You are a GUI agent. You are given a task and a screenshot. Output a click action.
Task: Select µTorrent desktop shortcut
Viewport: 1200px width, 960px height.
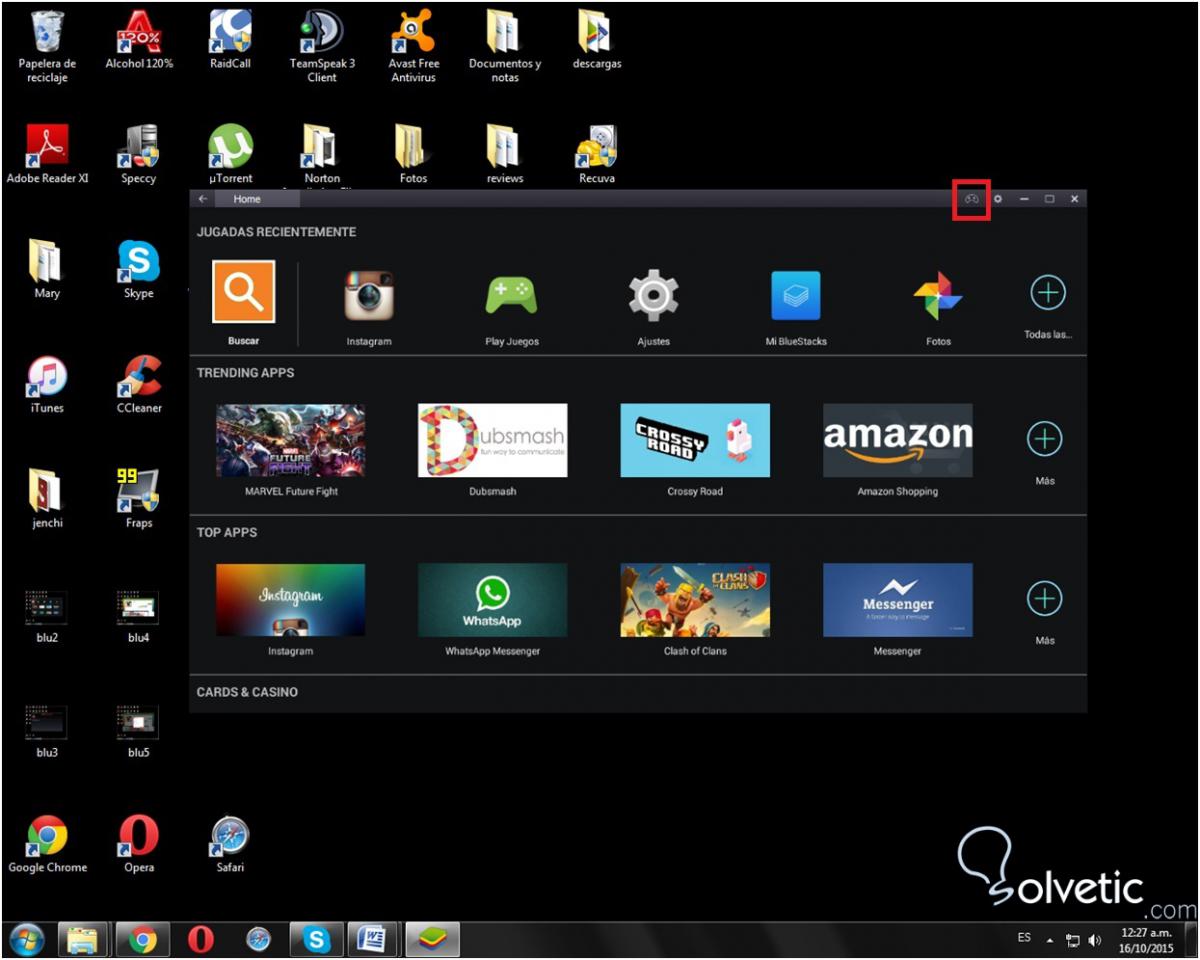coord(230,155)
